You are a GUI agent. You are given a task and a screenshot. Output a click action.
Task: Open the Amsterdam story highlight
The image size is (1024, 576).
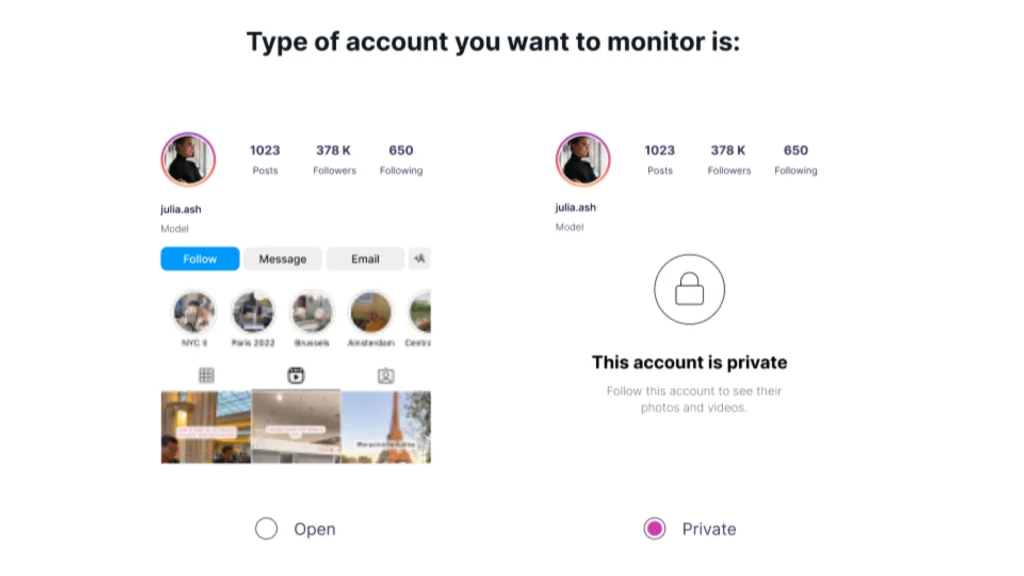point(371,312)
